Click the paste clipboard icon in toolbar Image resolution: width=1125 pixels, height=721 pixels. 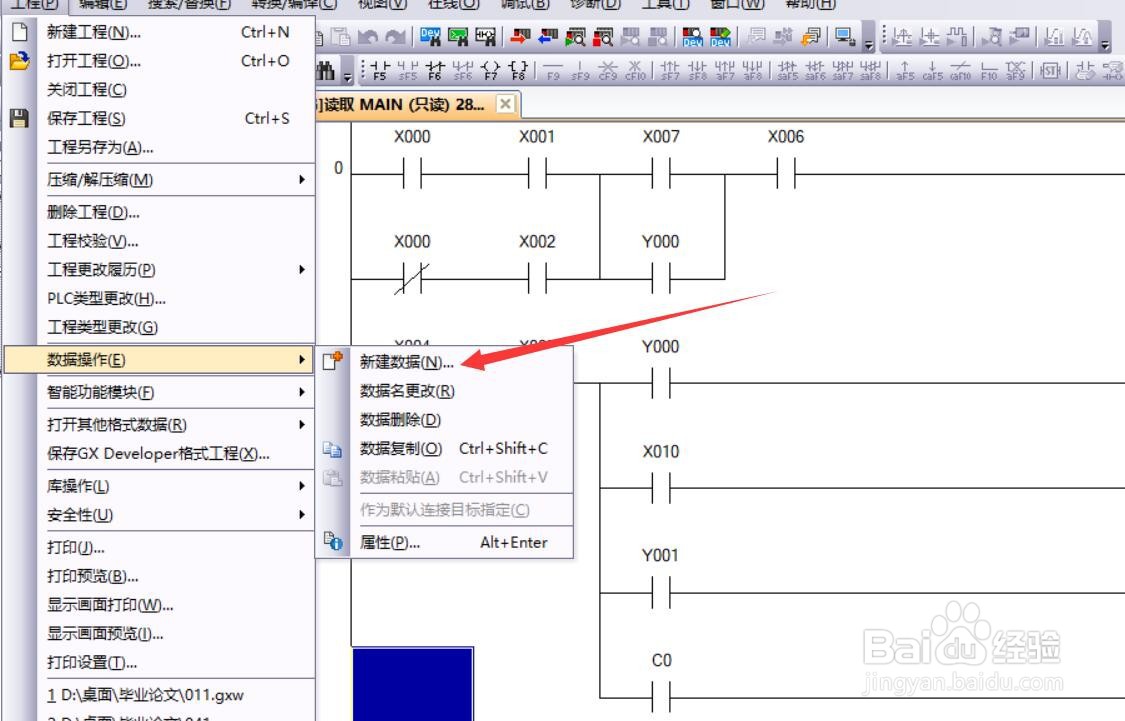[340, 36]
